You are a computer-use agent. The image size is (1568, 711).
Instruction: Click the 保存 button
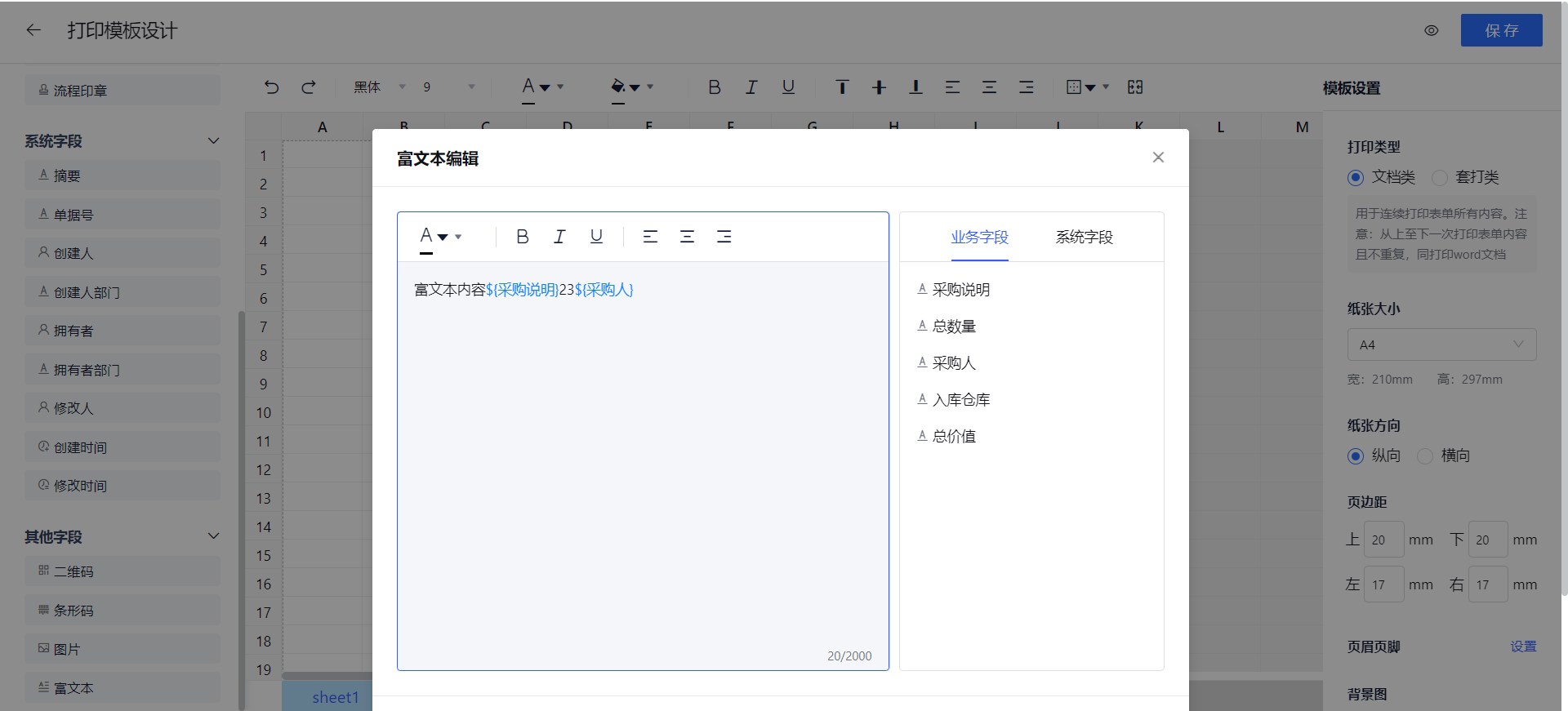[1501, 30]
